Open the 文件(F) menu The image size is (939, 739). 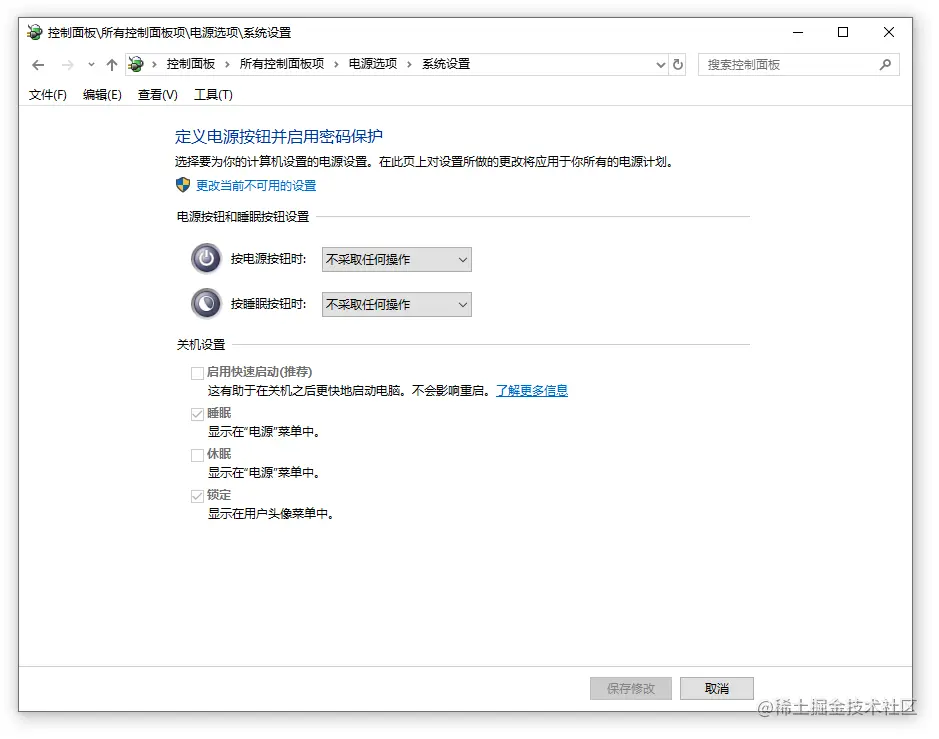point(46,95)
